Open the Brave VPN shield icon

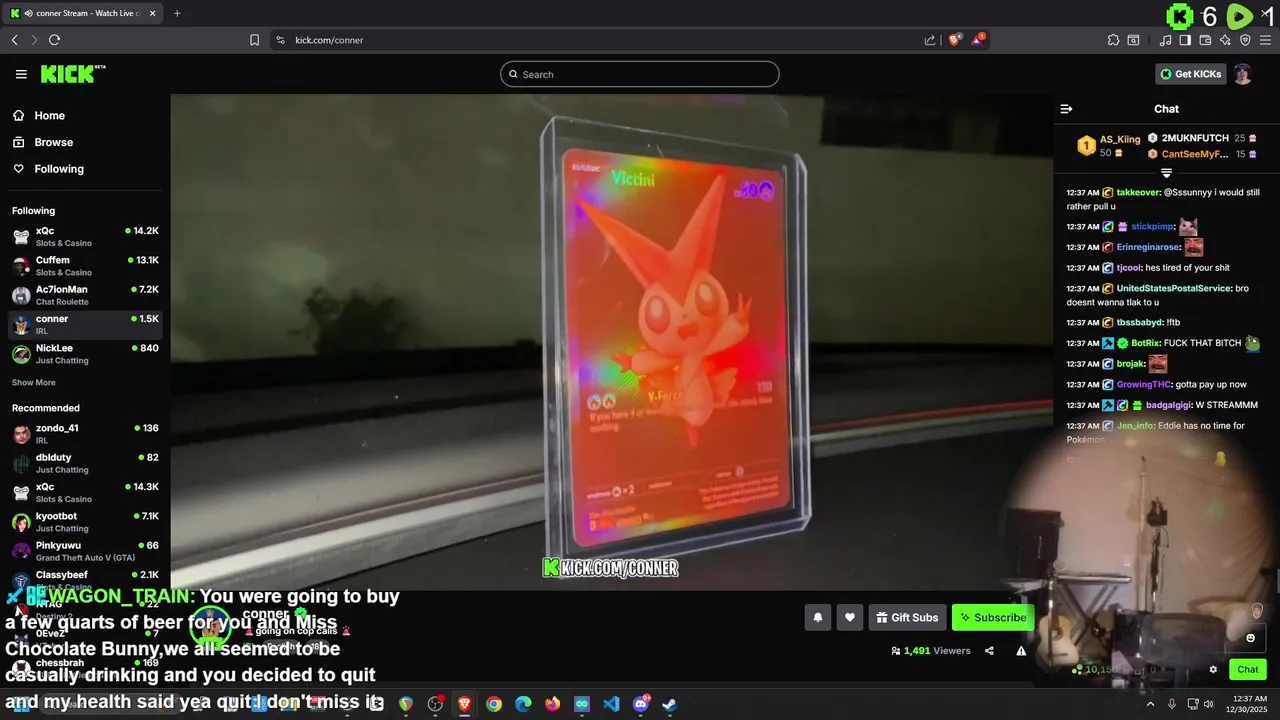click(x=1245, y=40)
